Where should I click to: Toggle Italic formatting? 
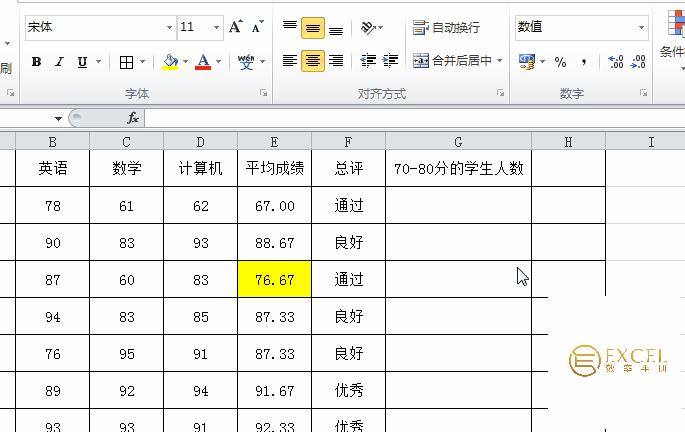tap(59, 62)
